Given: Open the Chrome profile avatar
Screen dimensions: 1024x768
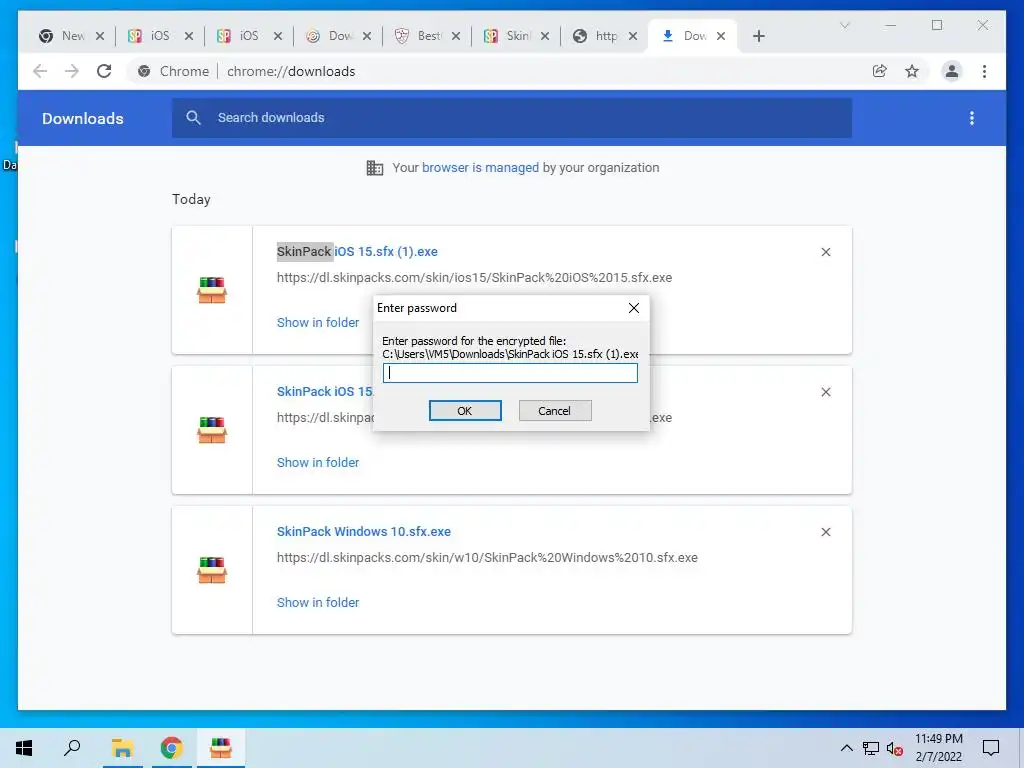Looking at the screenshot, I should [x=952, y=71].
